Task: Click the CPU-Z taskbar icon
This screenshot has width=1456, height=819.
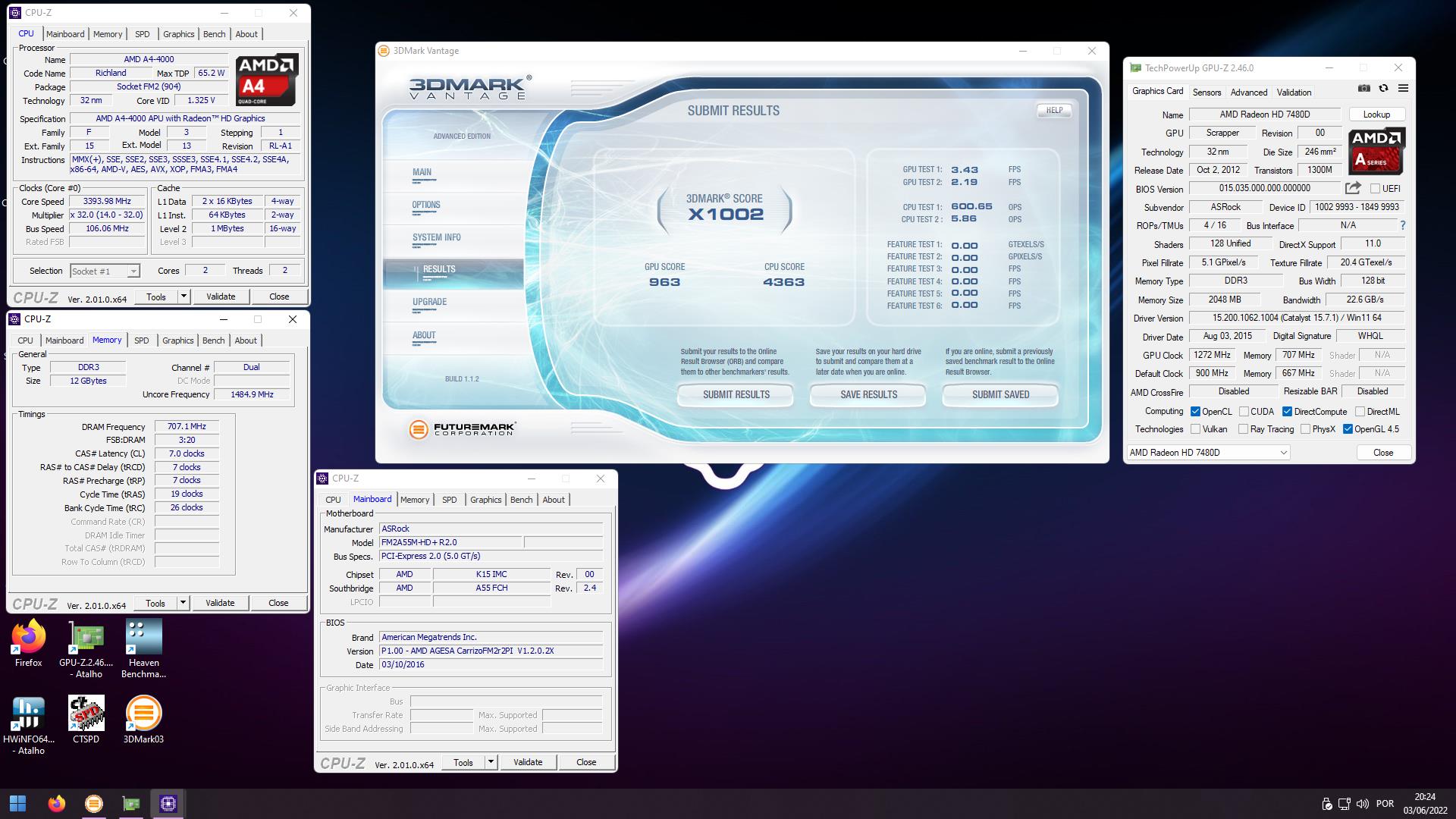Action: pos(168,804)
